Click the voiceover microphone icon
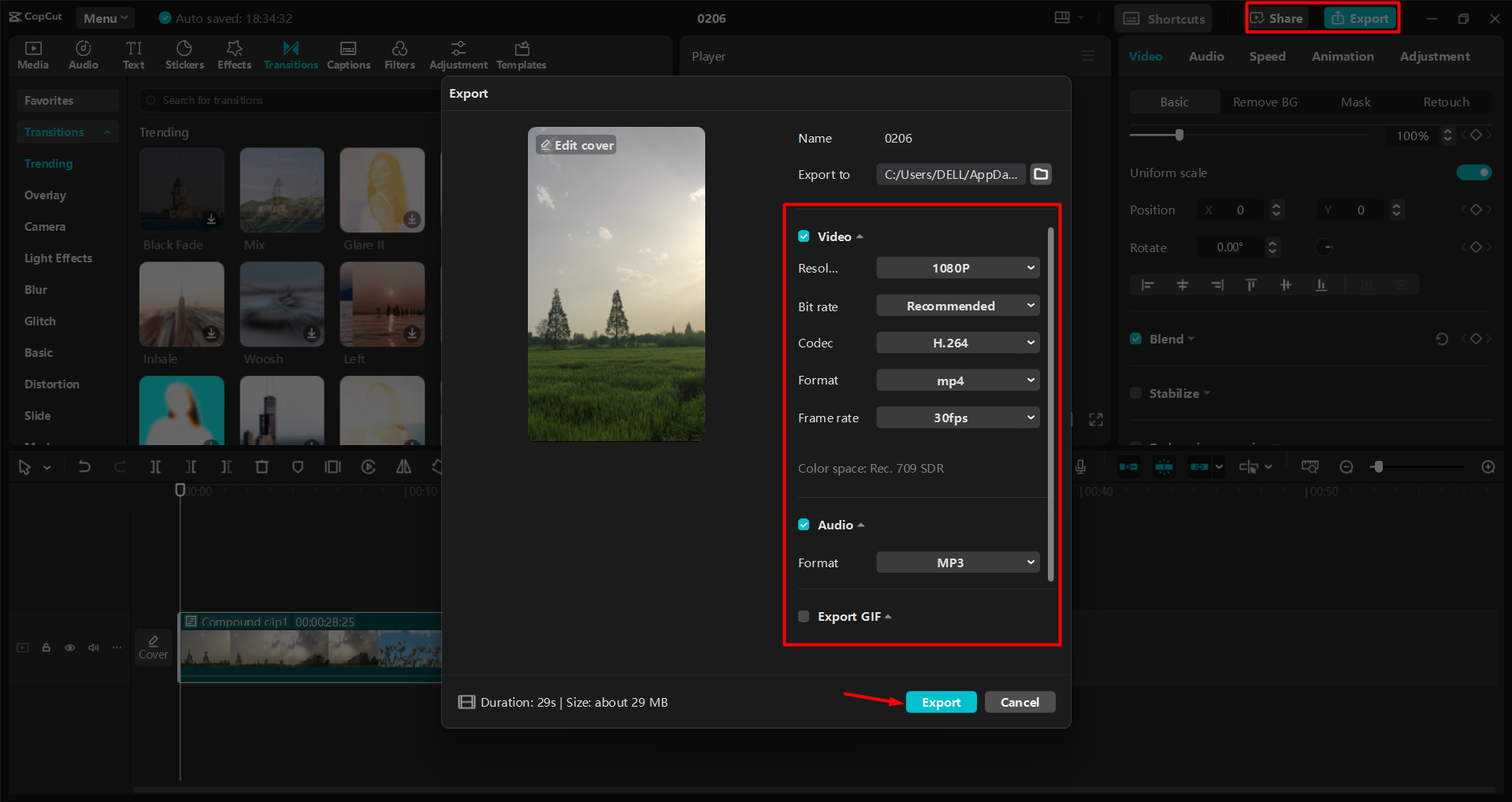 pos(1080,466)
